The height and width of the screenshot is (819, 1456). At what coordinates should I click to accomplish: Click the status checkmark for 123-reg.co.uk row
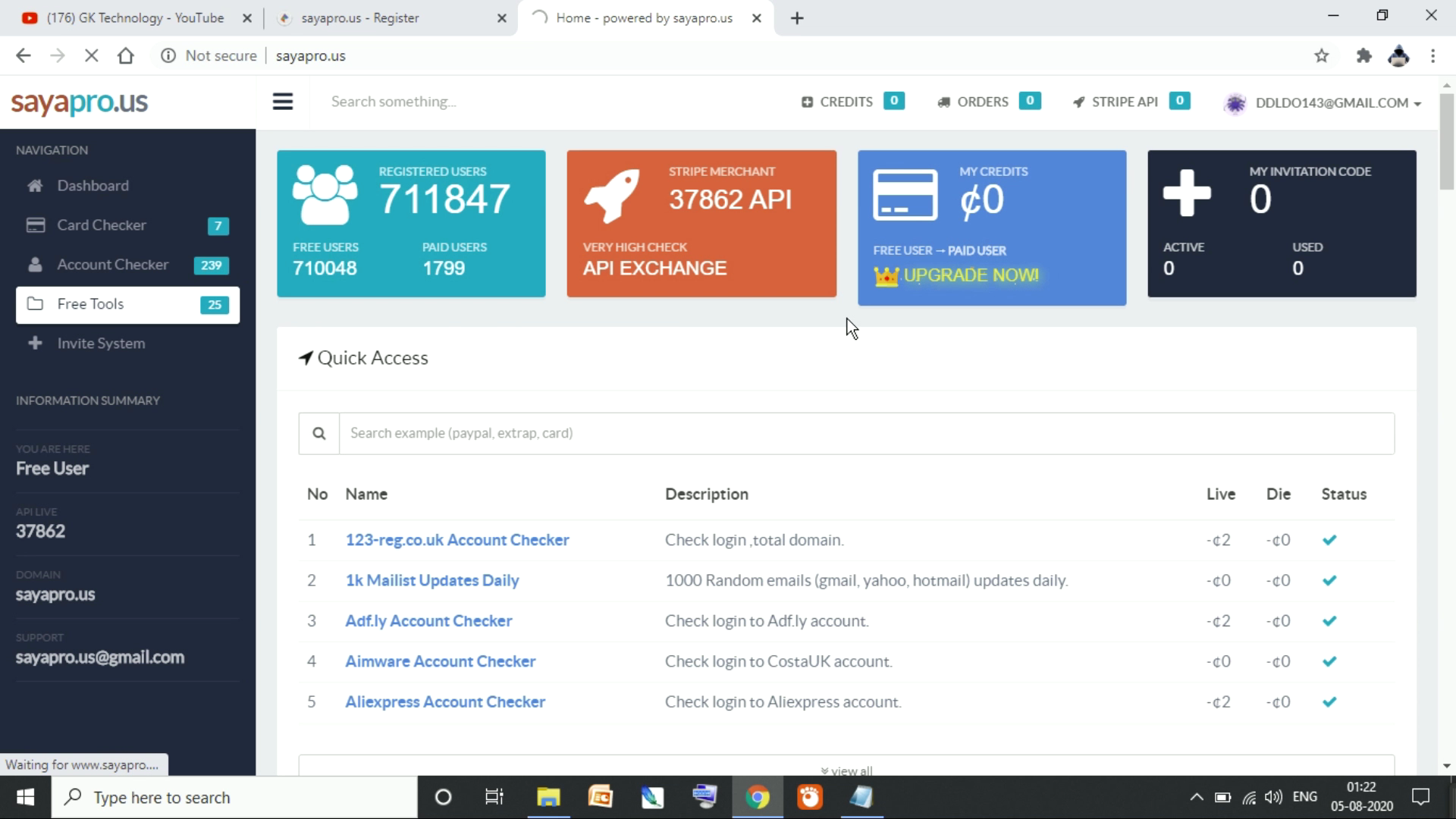(1329, 540)
